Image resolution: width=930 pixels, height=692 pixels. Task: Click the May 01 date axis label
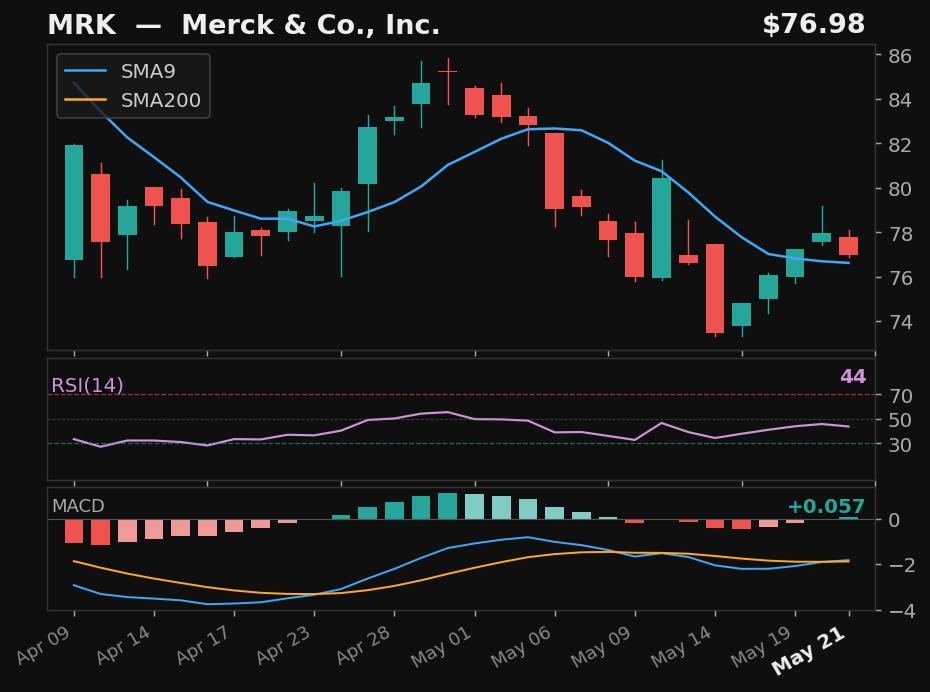442,646
